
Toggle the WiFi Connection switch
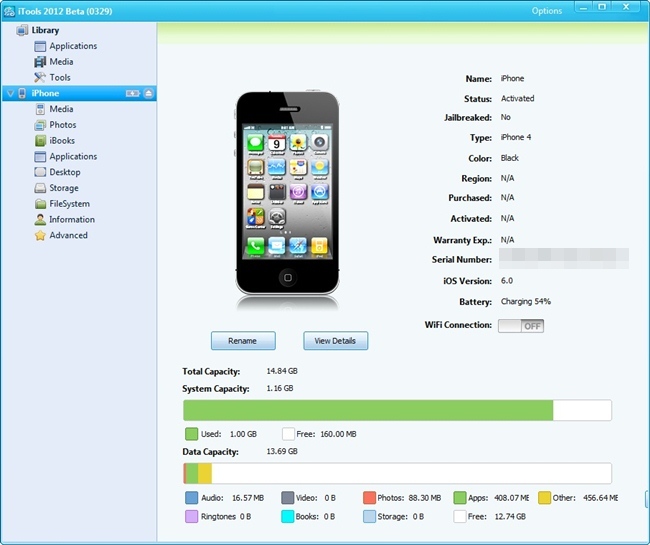click(521, 326)
